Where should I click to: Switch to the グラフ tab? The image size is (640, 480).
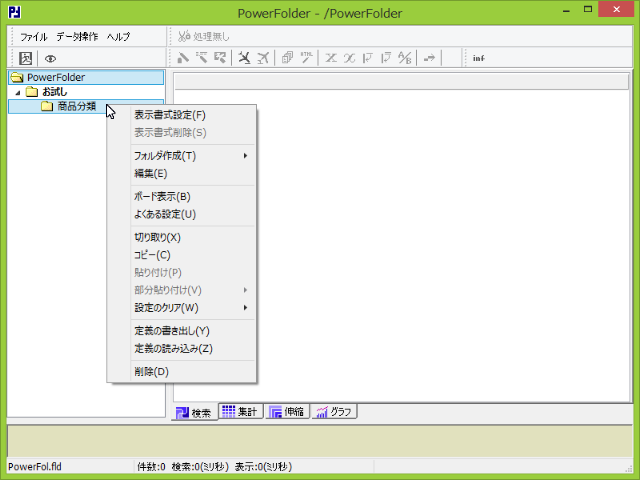[334, 411]
